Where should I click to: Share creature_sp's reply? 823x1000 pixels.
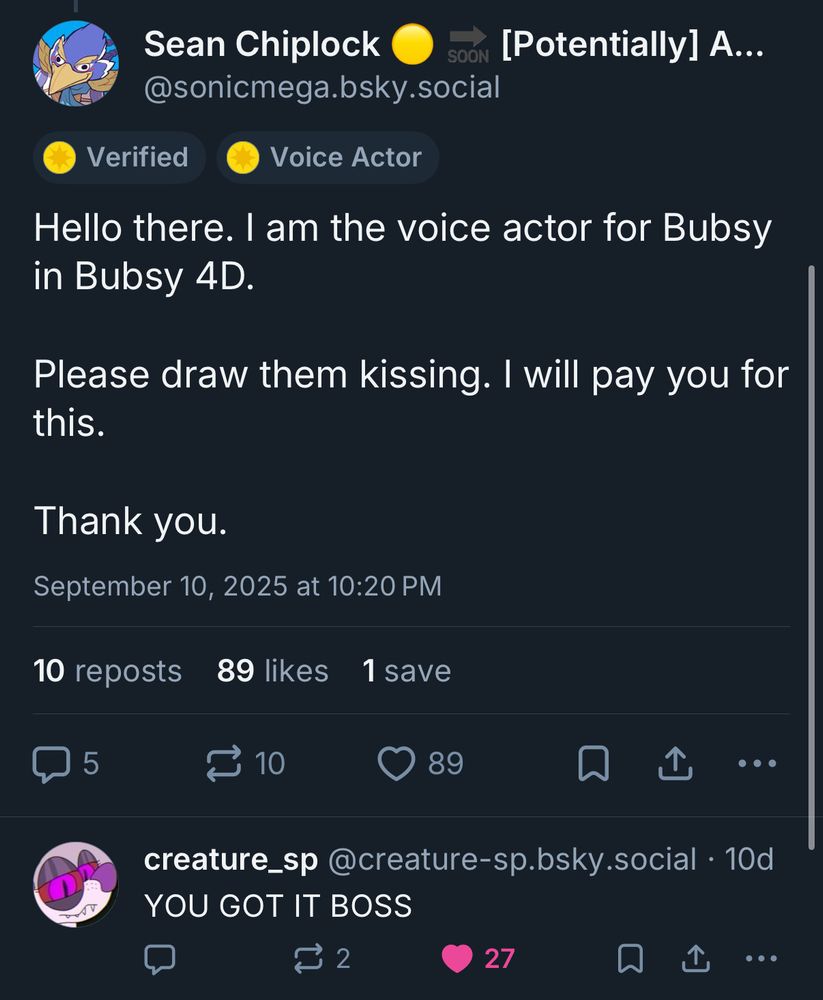coord(693,959)
